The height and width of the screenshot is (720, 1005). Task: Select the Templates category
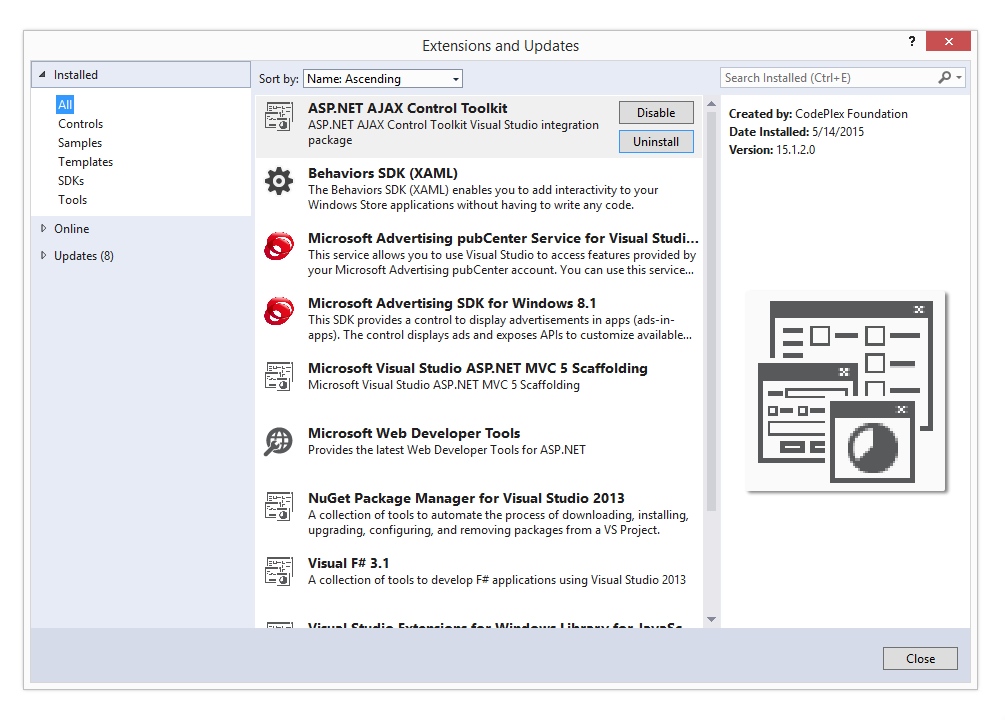point(85,162)
